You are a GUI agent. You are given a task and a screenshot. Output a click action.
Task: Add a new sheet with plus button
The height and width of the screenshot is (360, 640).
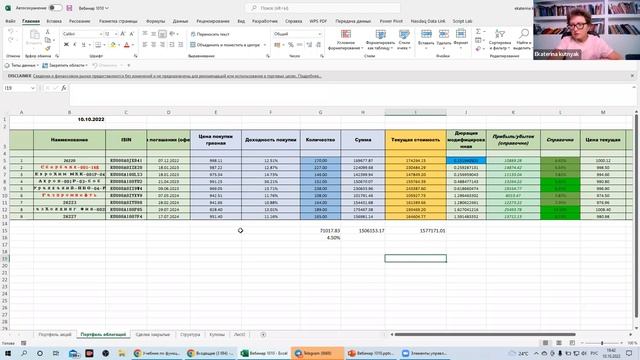[263, 334]
